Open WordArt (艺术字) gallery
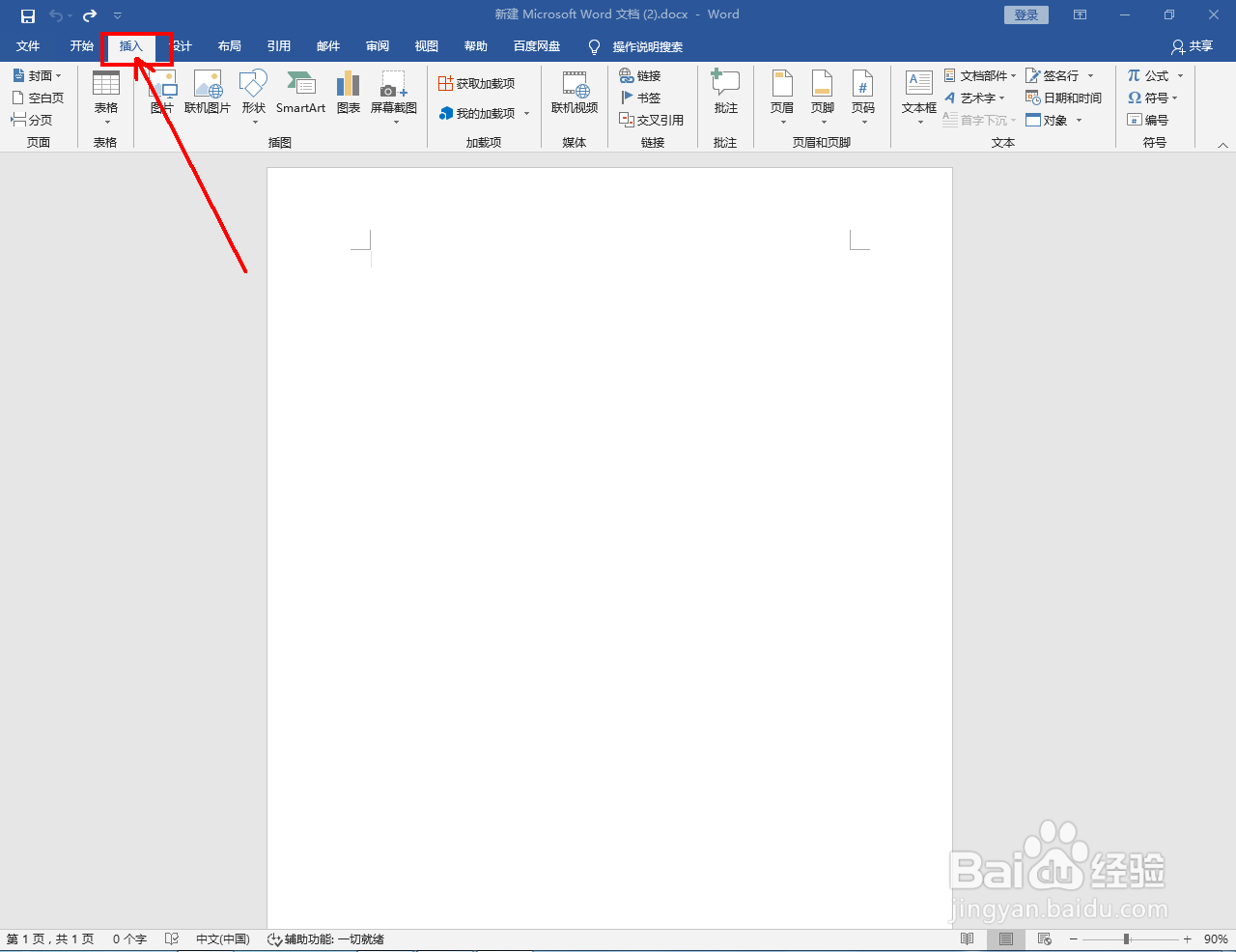Viewport: 1236px width, 952px height. (x=974, y=98)
